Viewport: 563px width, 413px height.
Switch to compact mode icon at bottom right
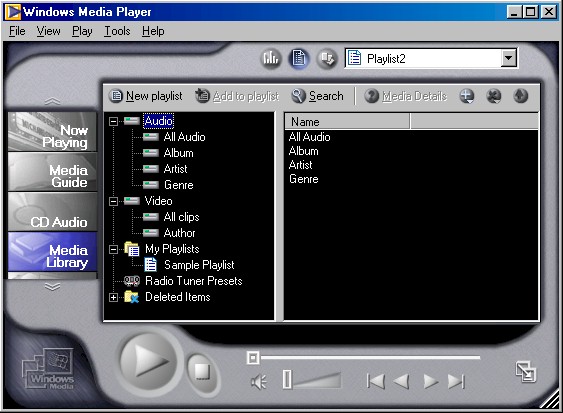pyautogui.click(x=526, y=372)
